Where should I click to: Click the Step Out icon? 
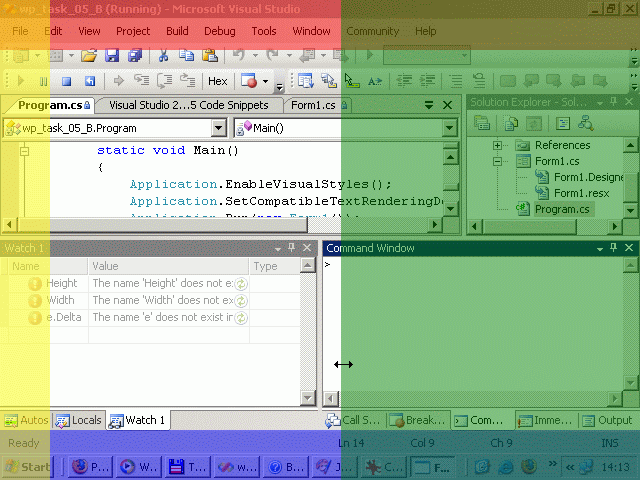[188, 80]
